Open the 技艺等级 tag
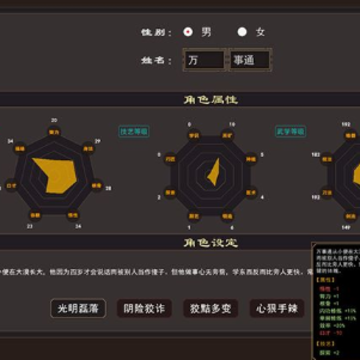The height and width of the screenshot is (360, 360). (x=134, y=132)
